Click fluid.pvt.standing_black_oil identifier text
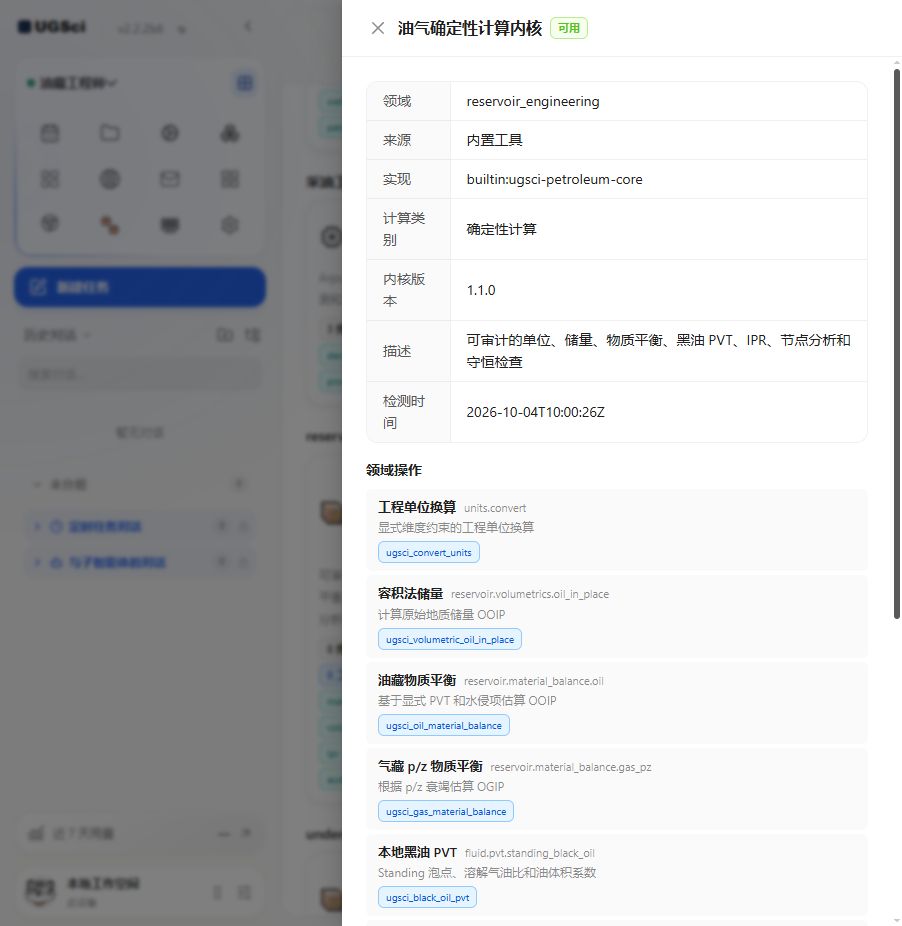This screenshot has height=926, width=902. tap(530, 853)
